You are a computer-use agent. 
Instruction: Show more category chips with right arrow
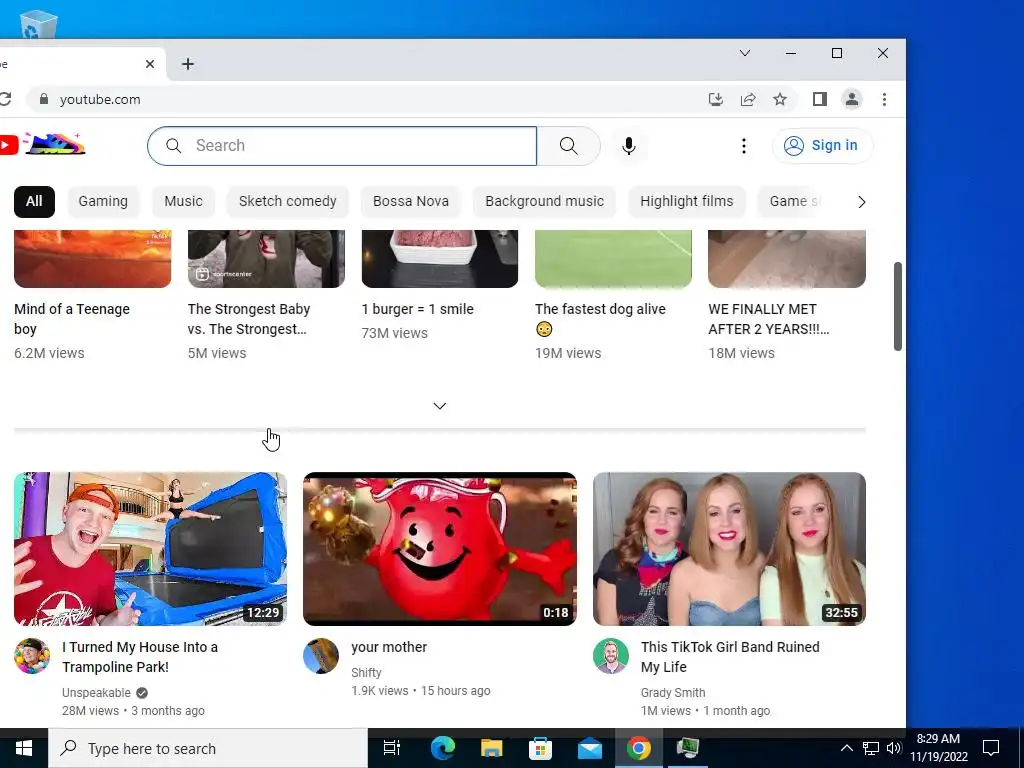861,202
